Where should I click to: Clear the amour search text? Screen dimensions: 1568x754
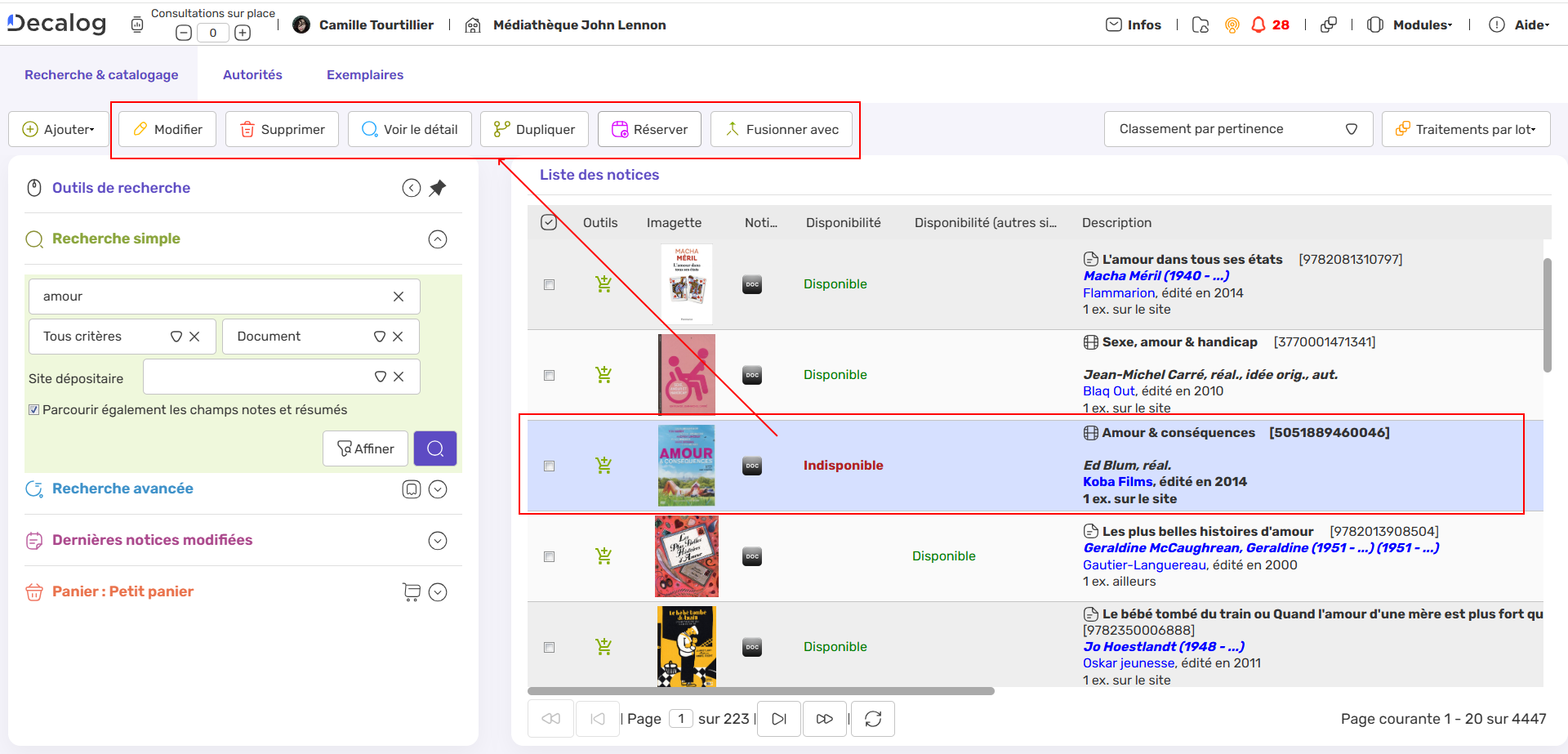pos(399,297)
